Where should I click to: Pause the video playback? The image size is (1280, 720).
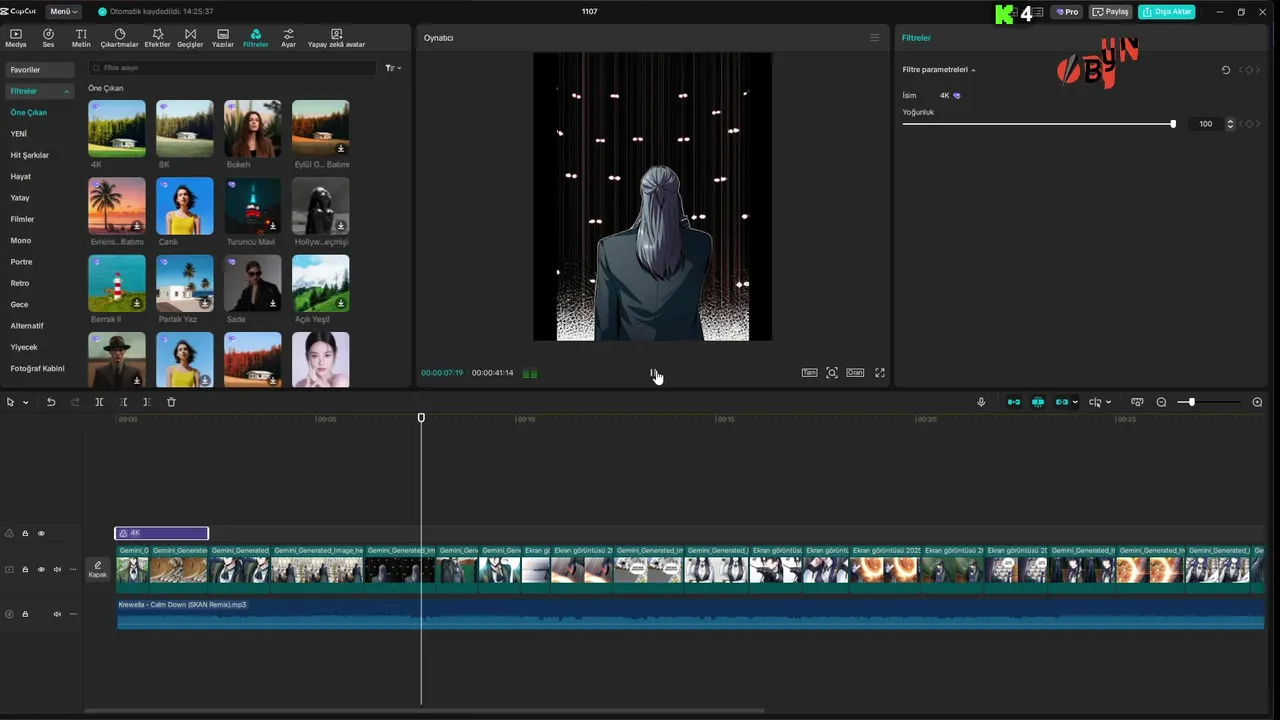[653, 373]
